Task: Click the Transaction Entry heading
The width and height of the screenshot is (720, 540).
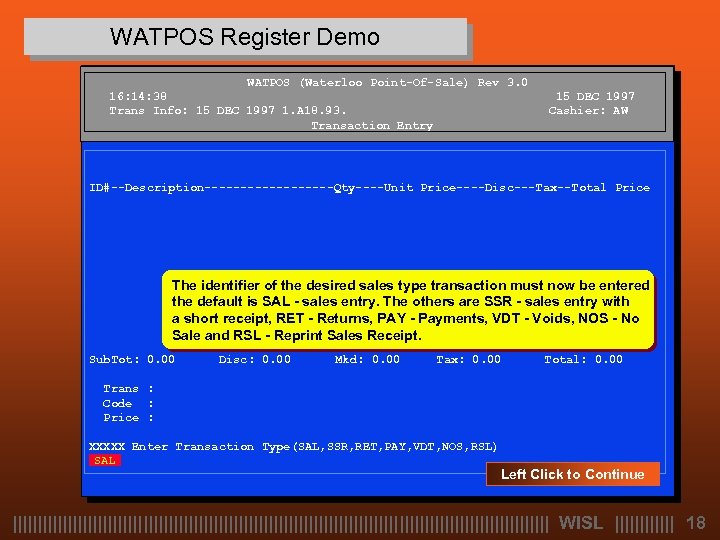Action: point(372,125)
